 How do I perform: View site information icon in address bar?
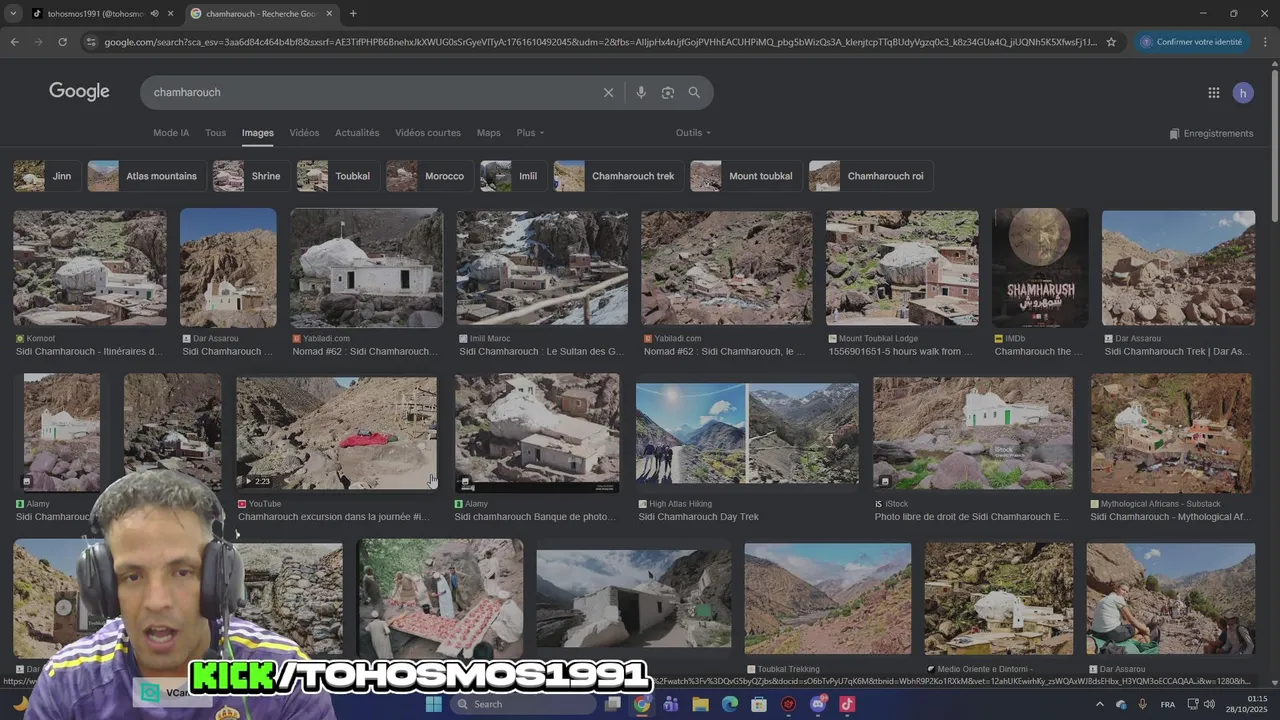(91, 42)
